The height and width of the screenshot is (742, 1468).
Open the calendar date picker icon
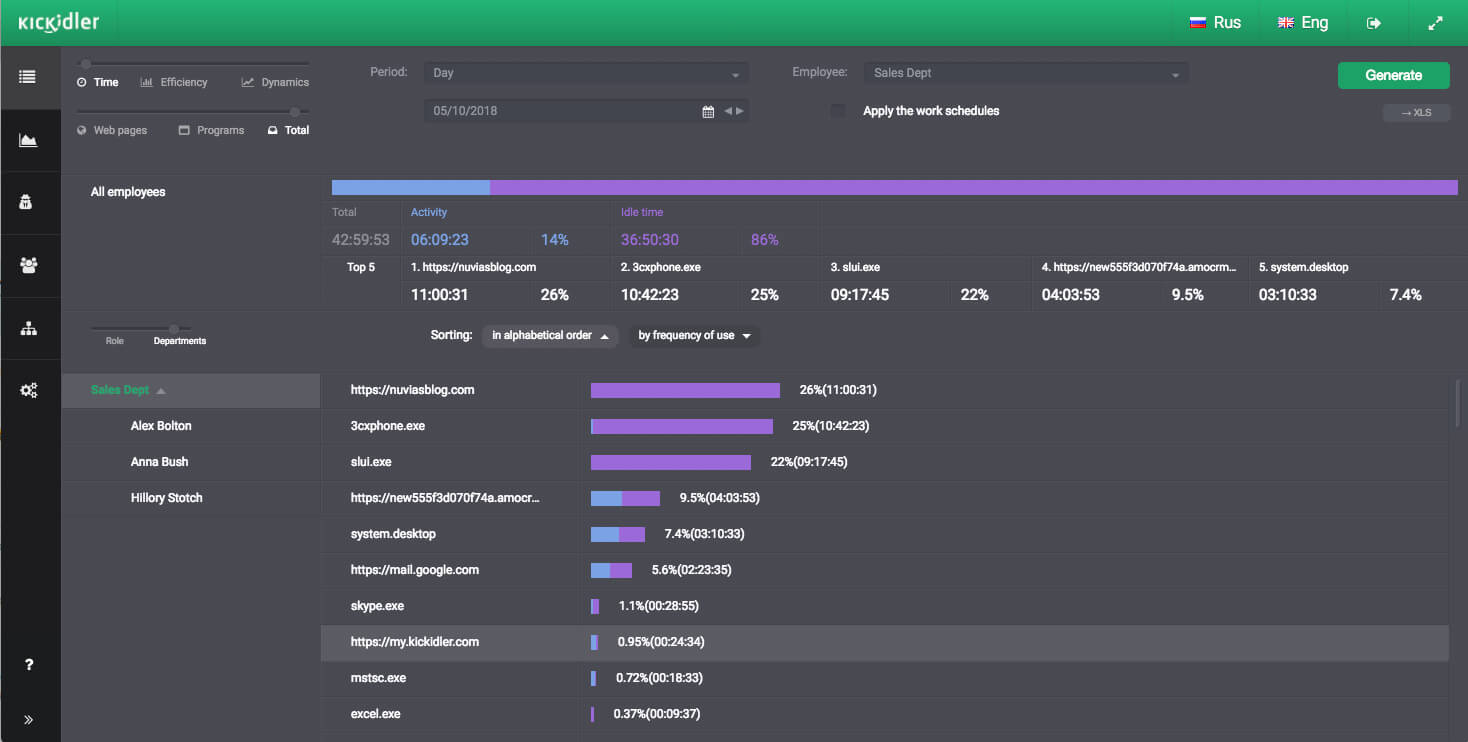(708, 112)
